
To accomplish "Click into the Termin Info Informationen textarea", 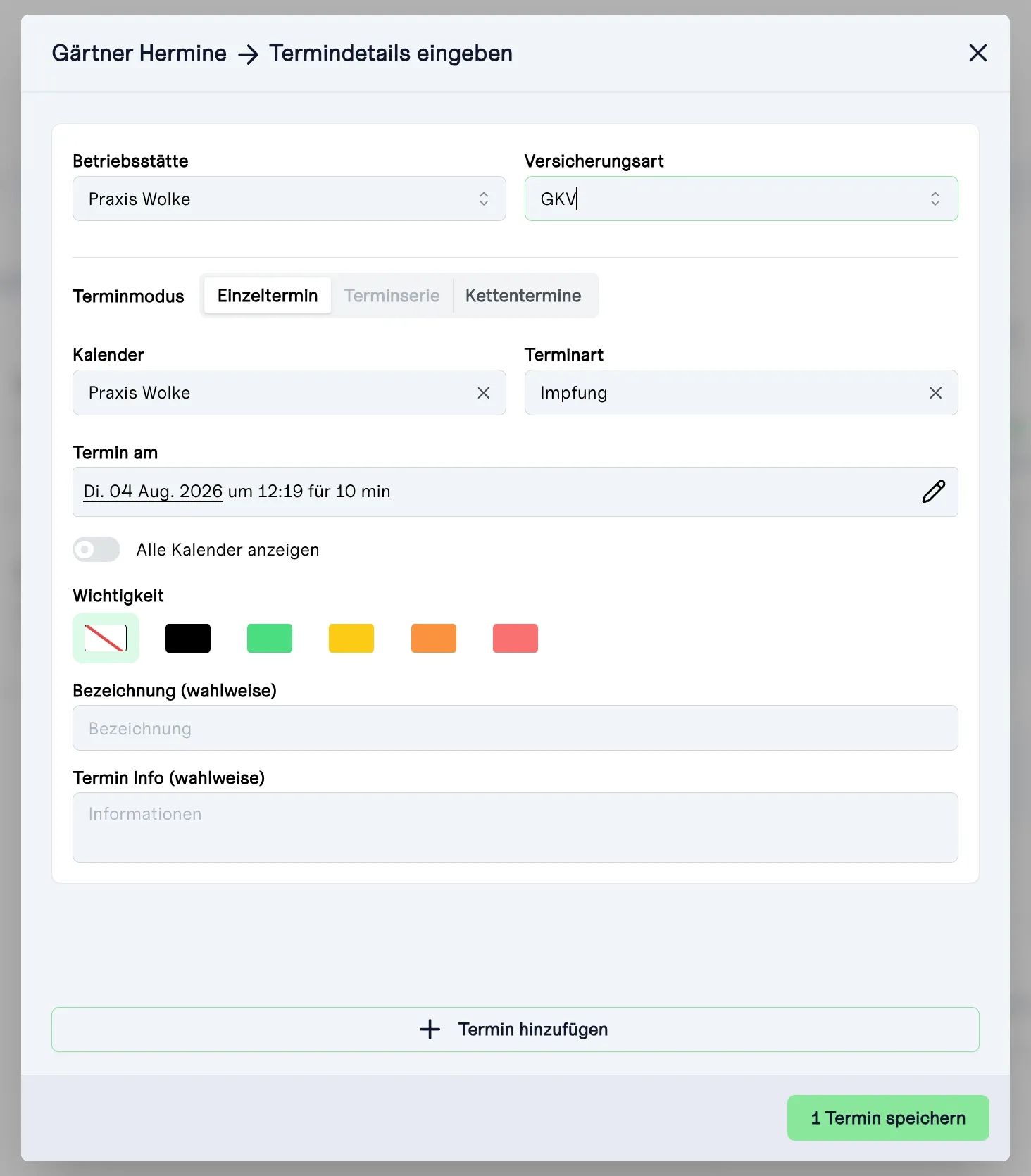I will [515, 827].
